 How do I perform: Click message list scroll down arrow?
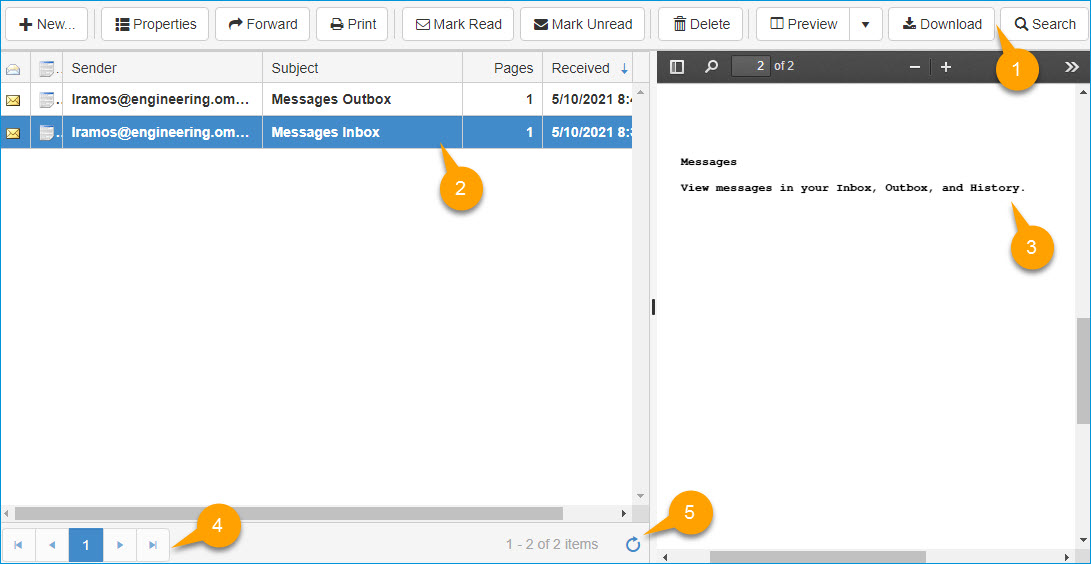(641, 496)
